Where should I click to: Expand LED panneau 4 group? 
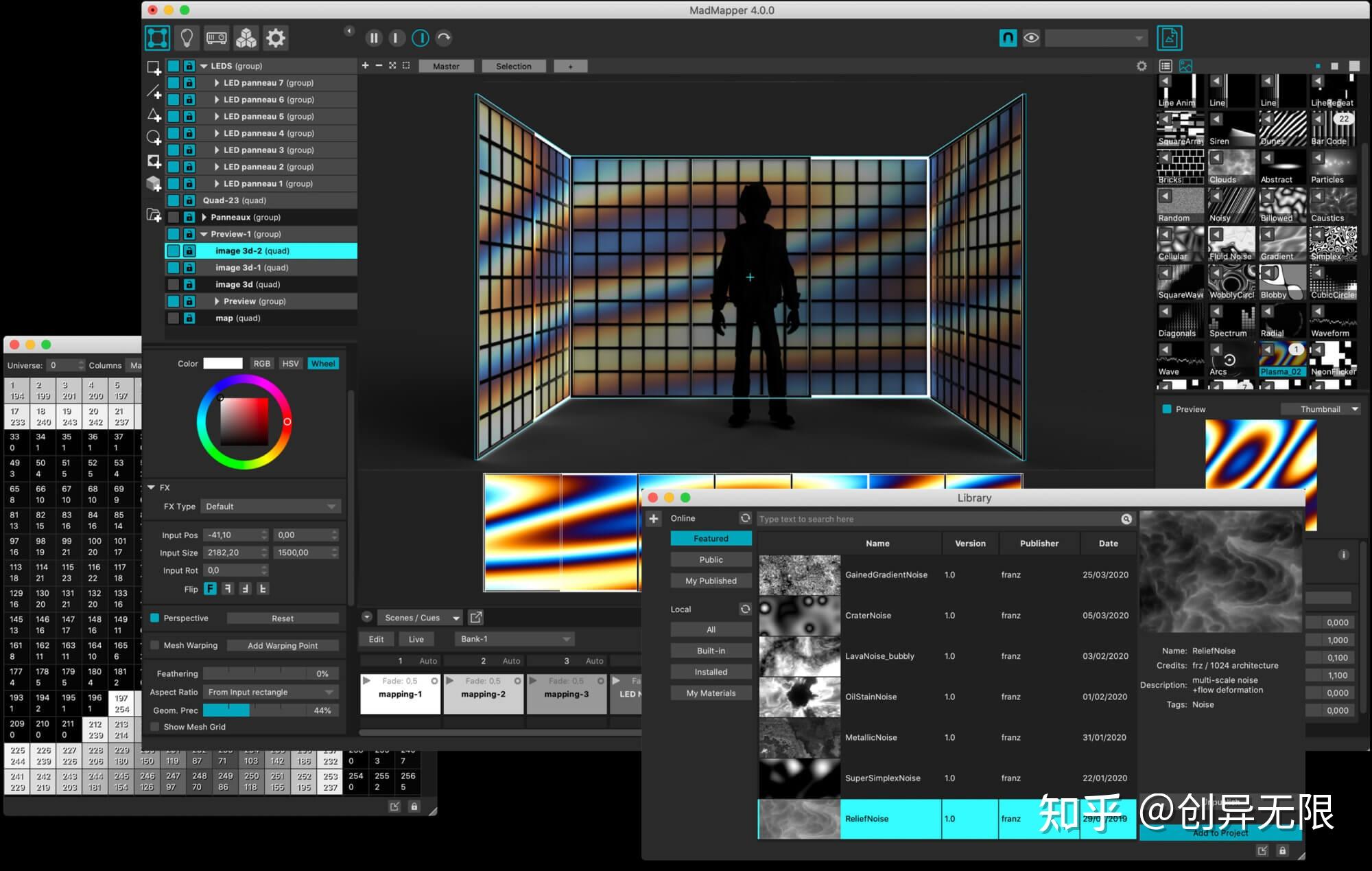(217, 133)
